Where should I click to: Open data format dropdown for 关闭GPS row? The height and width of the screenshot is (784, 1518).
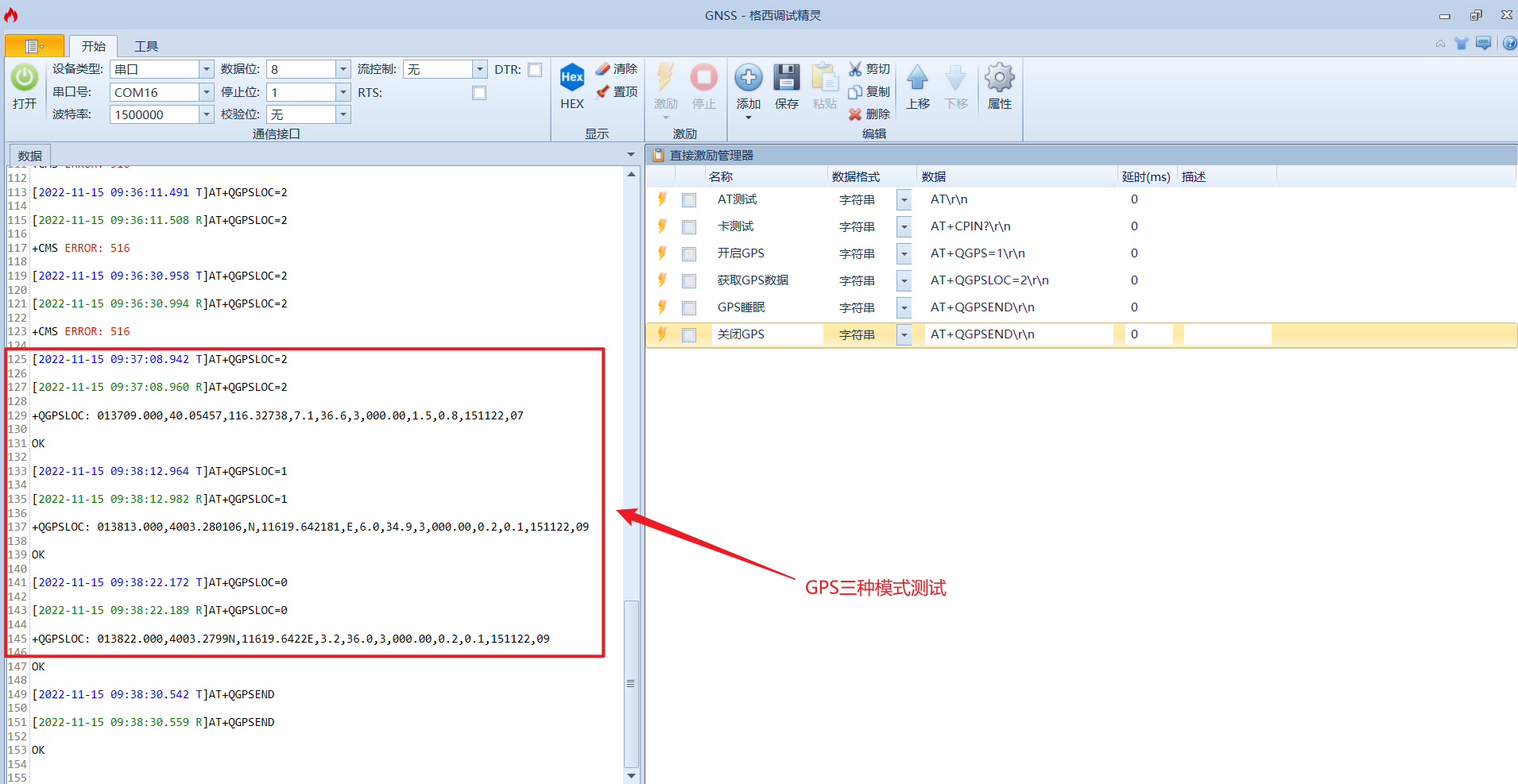tap(904, 335)
